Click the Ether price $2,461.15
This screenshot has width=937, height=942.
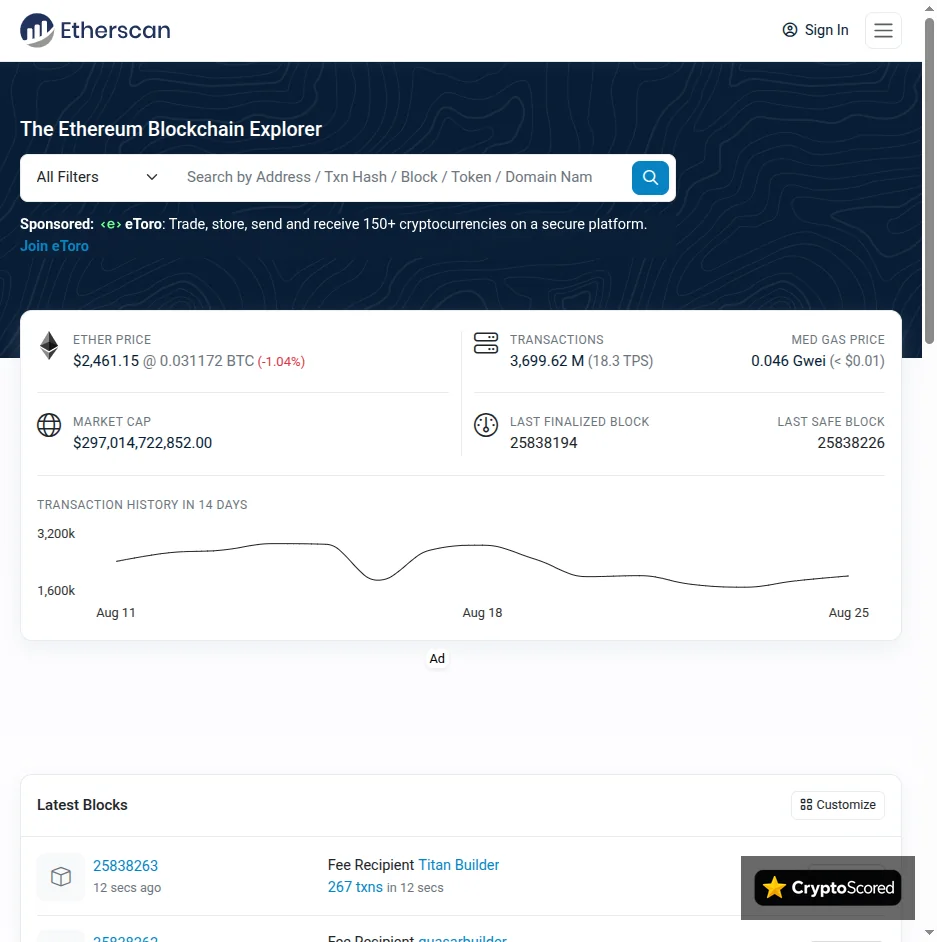[106, 361]
